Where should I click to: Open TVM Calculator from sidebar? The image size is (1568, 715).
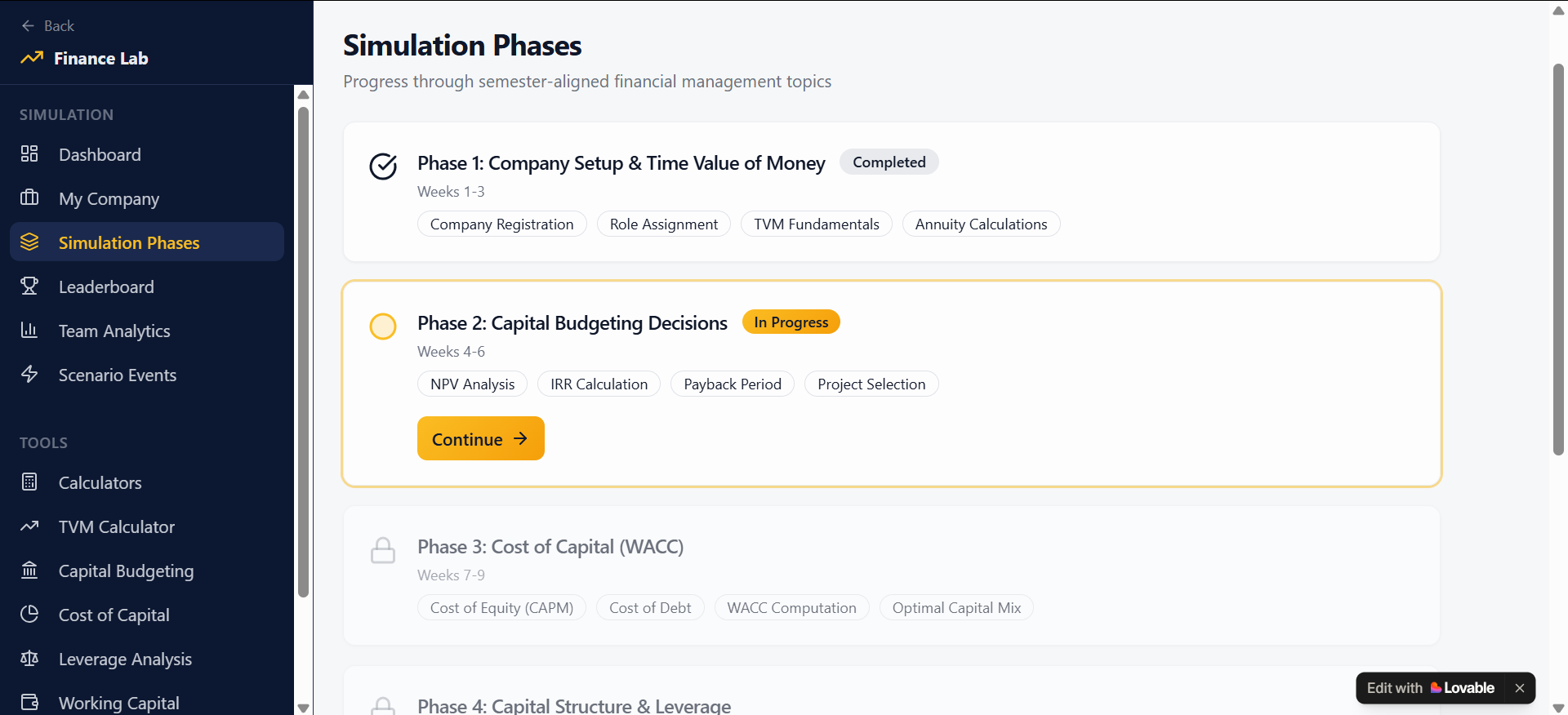pos(116,526)
